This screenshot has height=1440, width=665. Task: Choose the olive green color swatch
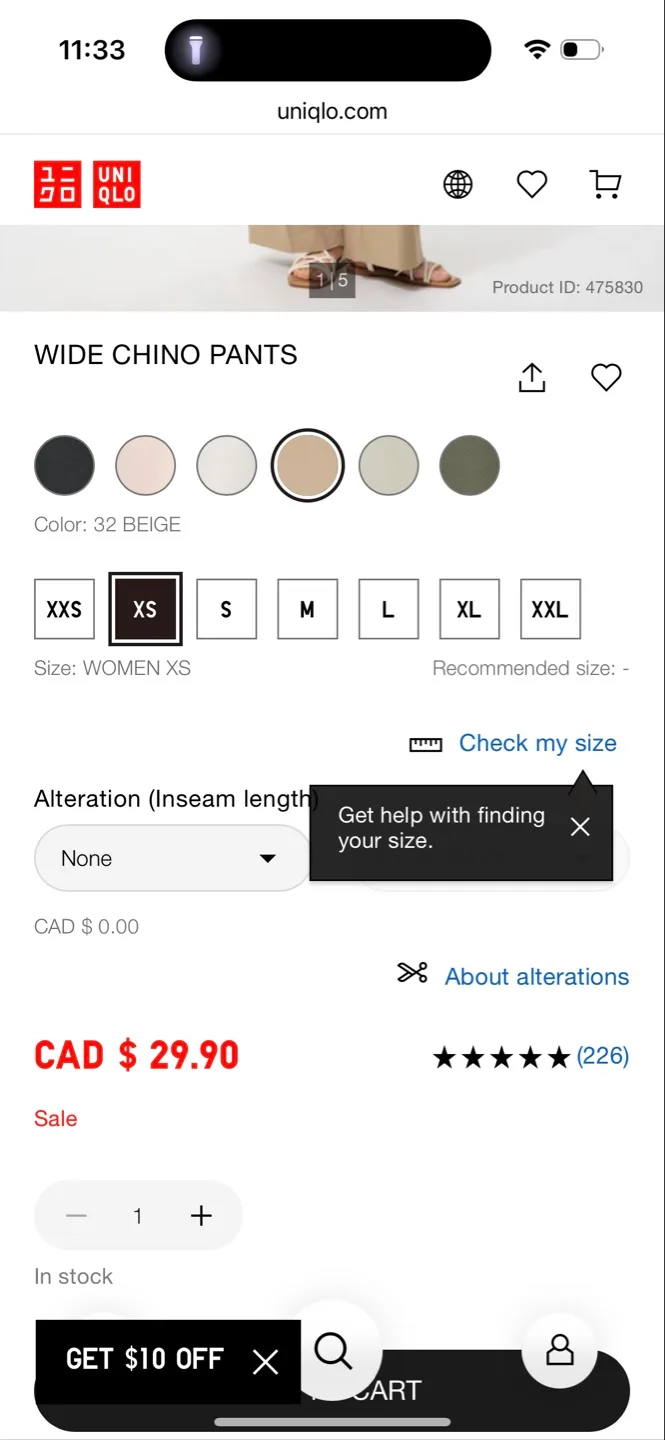469,465
